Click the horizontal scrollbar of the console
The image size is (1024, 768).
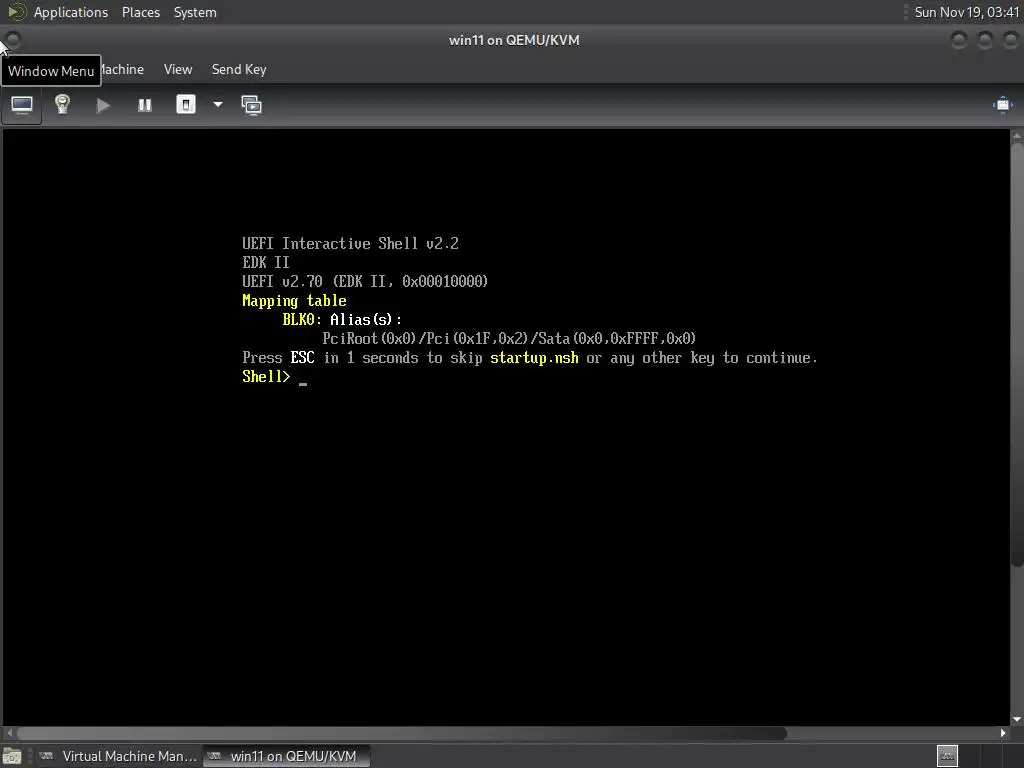[402, 733]
